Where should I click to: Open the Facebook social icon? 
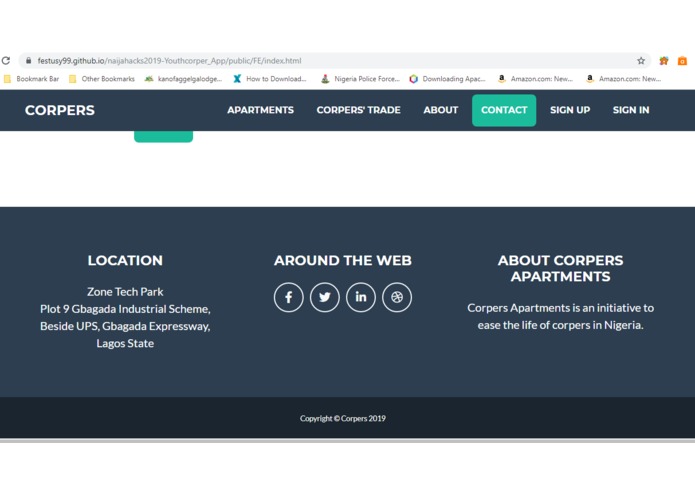(289, 297)
